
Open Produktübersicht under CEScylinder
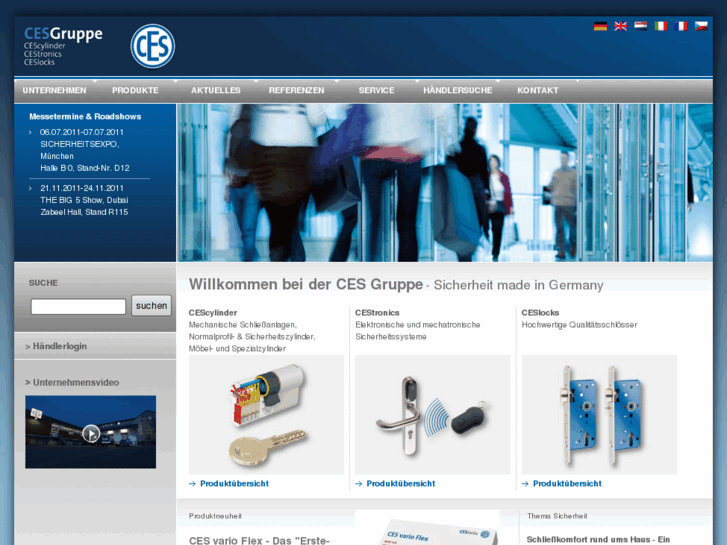click(234, 483)
